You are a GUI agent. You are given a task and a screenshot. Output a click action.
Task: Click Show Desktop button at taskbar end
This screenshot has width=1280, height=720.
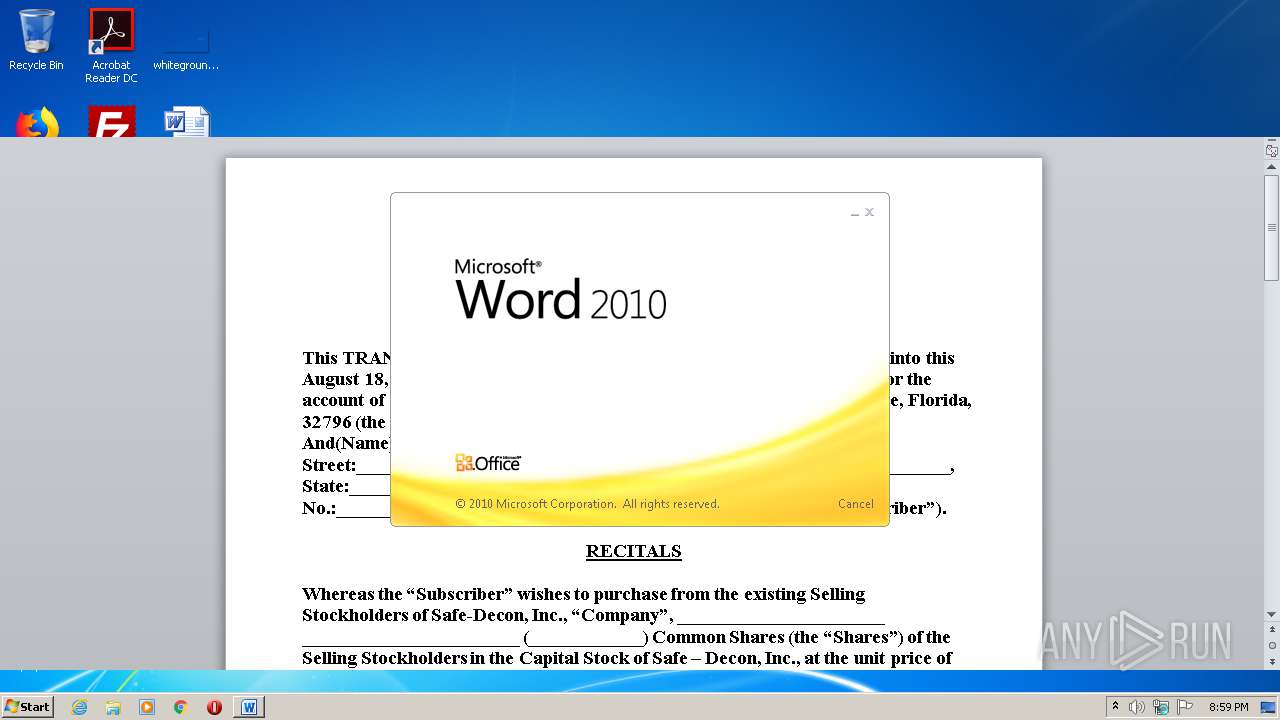tap(1268, 707)
